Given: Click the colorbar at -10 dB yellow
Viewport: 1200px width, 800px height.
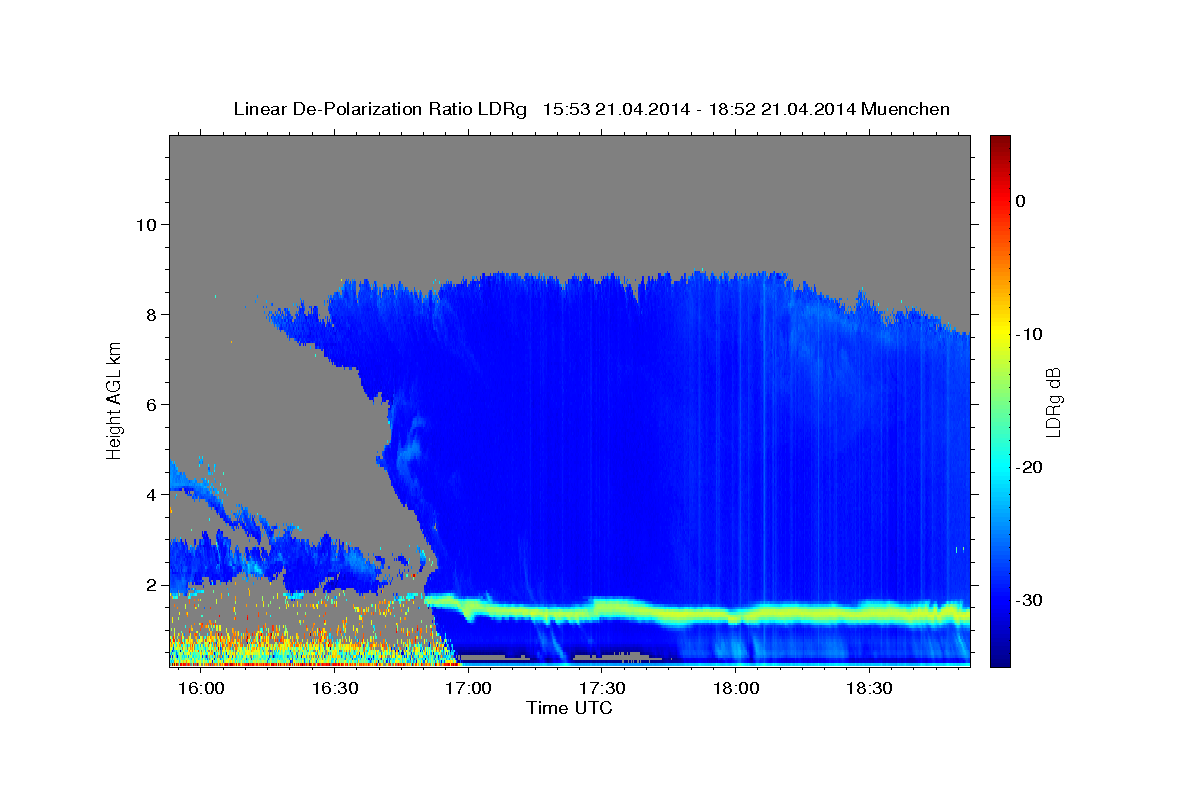Looking at the screenshot, I should coord(1000,334).
